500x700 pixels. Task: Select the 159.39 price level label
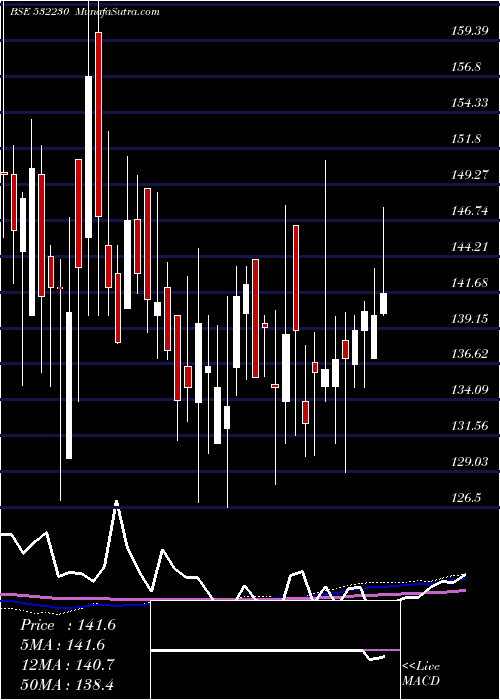click(469, 31)
